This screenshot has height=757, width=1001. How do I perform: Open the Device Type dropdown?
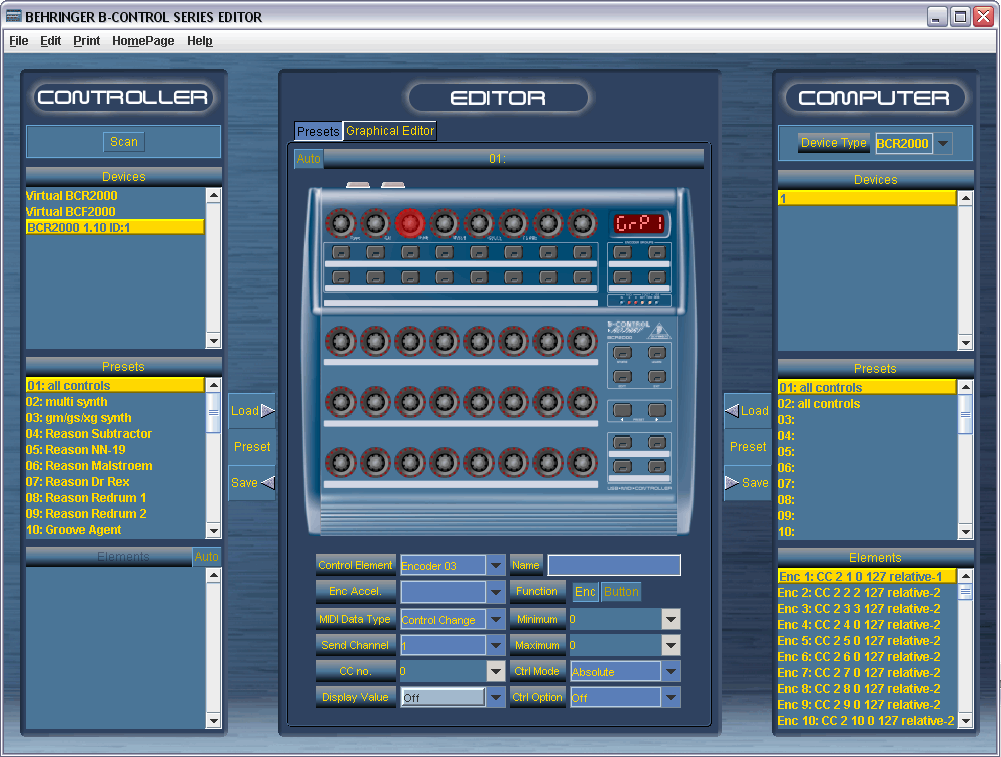tap(943, 144)
